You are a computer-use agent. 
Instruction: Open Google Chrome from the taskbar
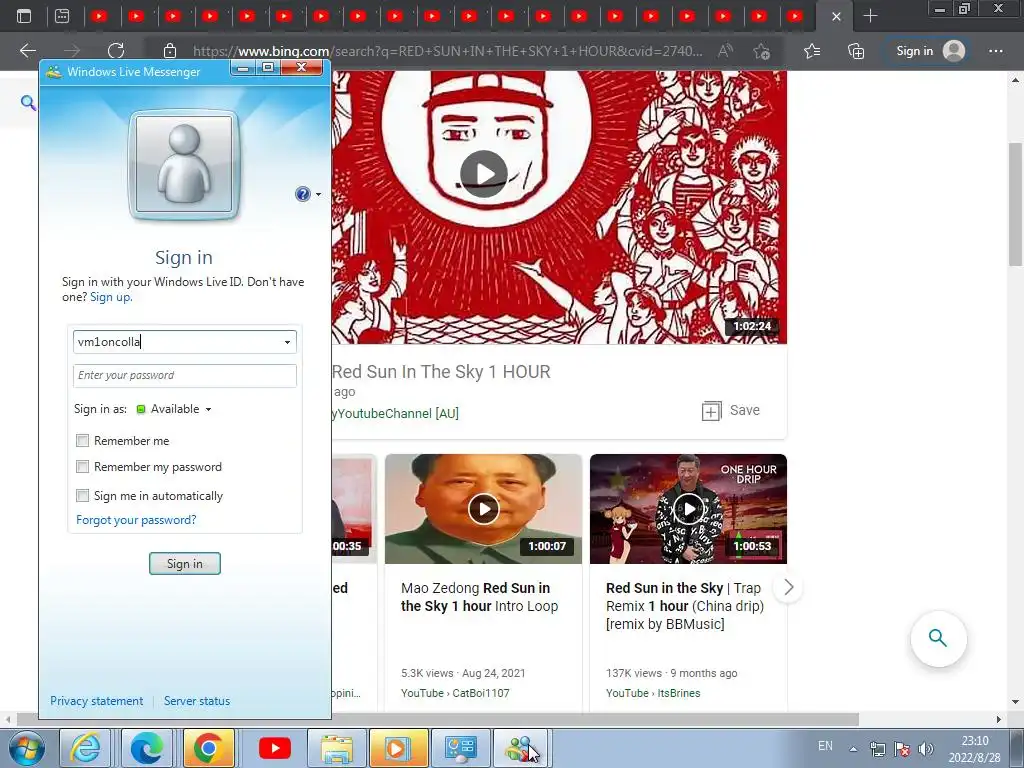[208, 748]
